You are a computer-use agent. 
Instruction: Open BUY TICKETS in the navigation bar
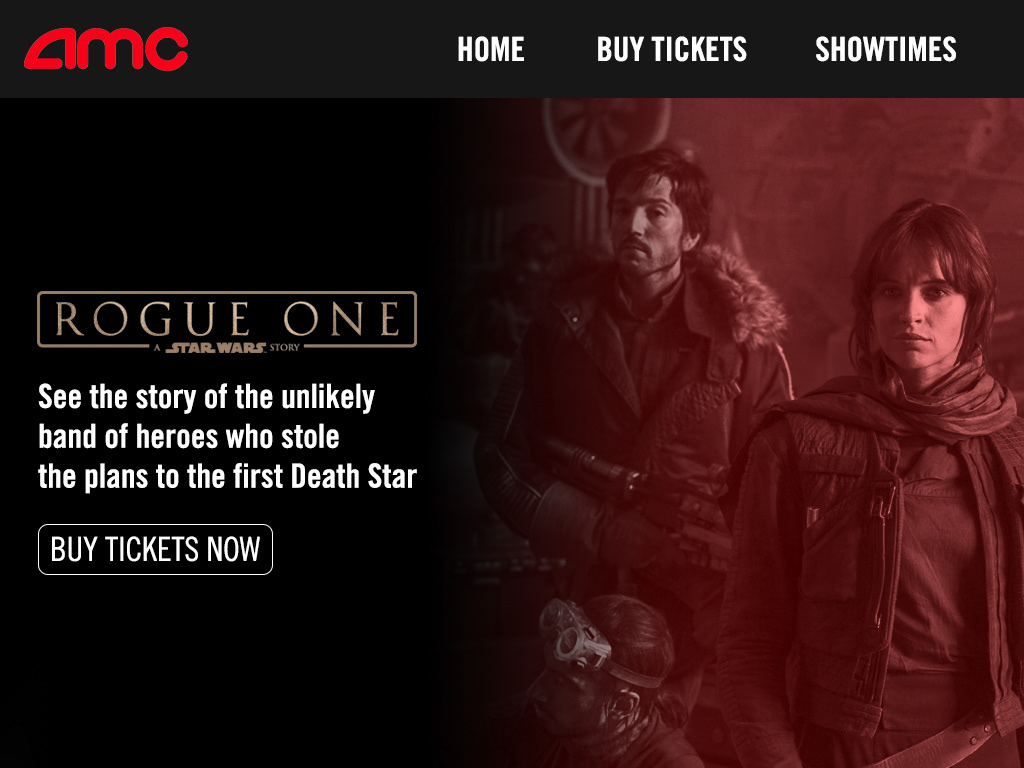tap(671, 50)
